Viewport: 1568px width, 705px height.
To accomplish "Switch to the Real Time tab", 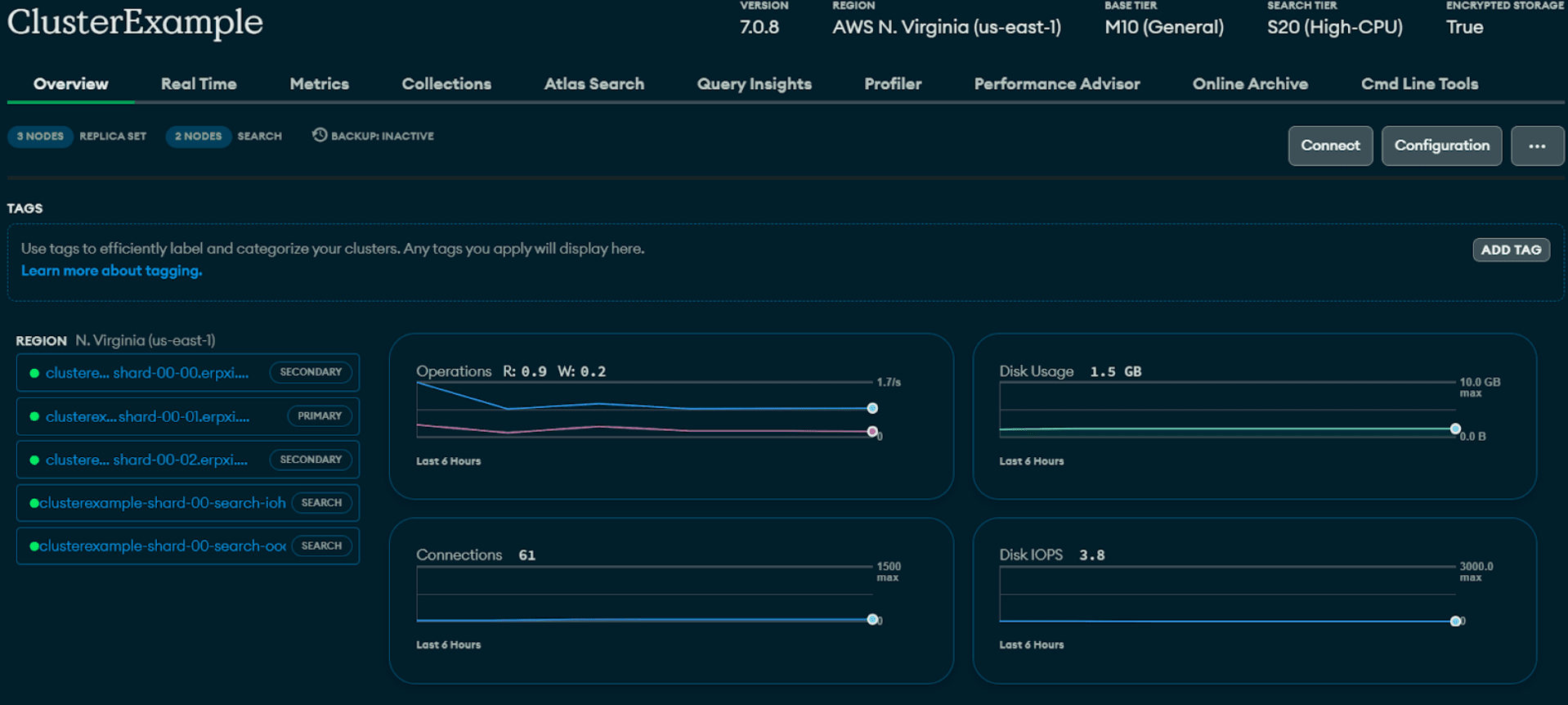I will tap(199, 83).
